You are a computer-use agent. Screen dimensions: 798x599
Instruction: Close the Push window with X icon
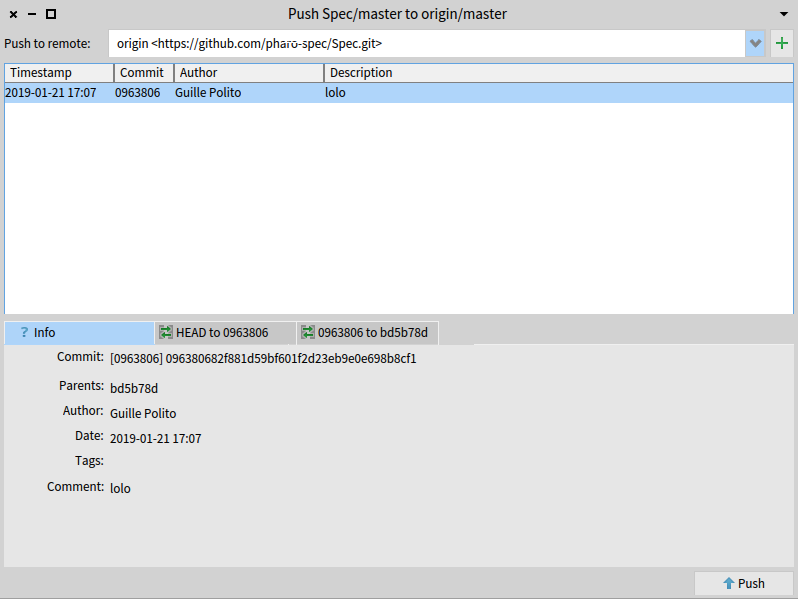coord(13,14)
